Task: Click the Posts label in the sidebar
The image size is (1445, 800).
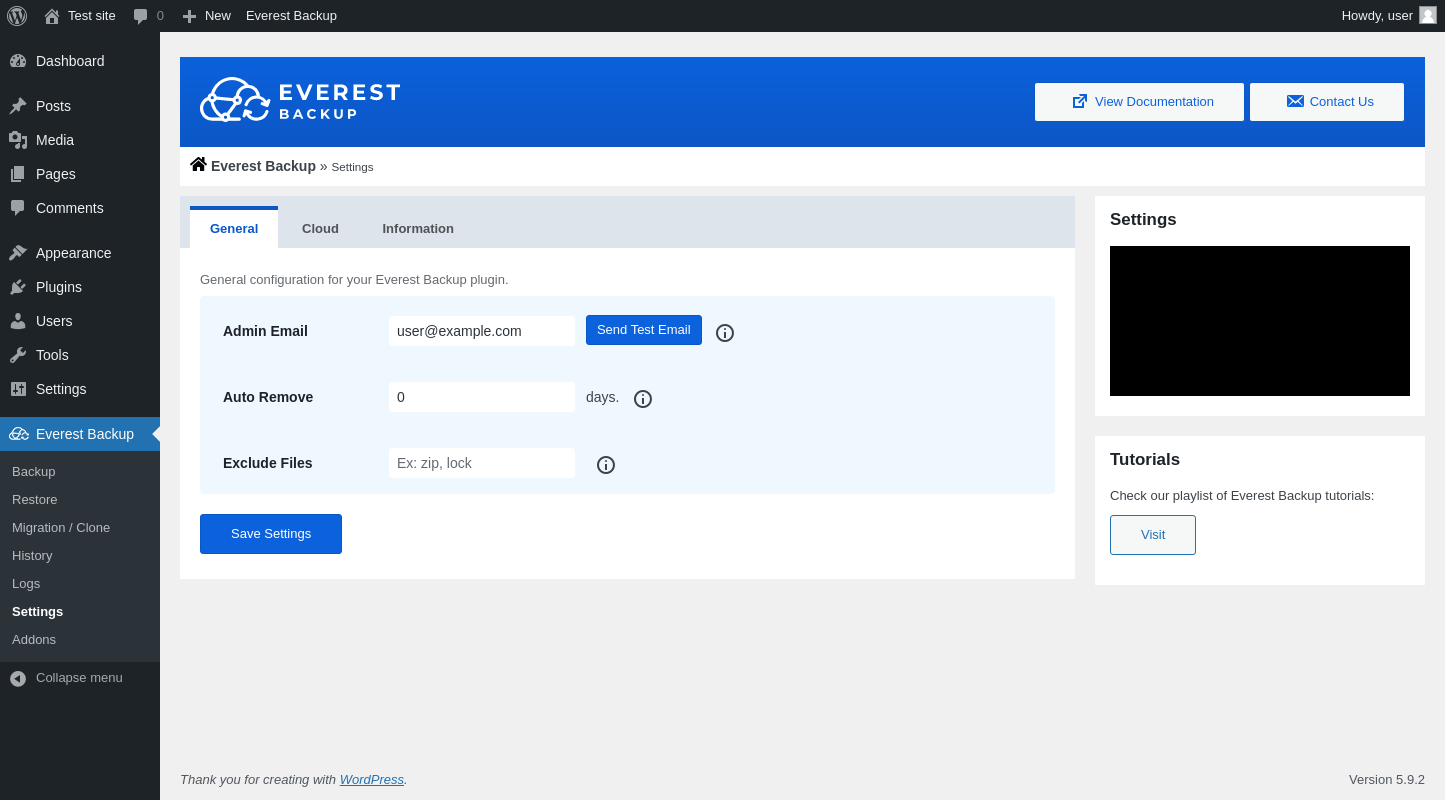Action: [x=53, y=106]
